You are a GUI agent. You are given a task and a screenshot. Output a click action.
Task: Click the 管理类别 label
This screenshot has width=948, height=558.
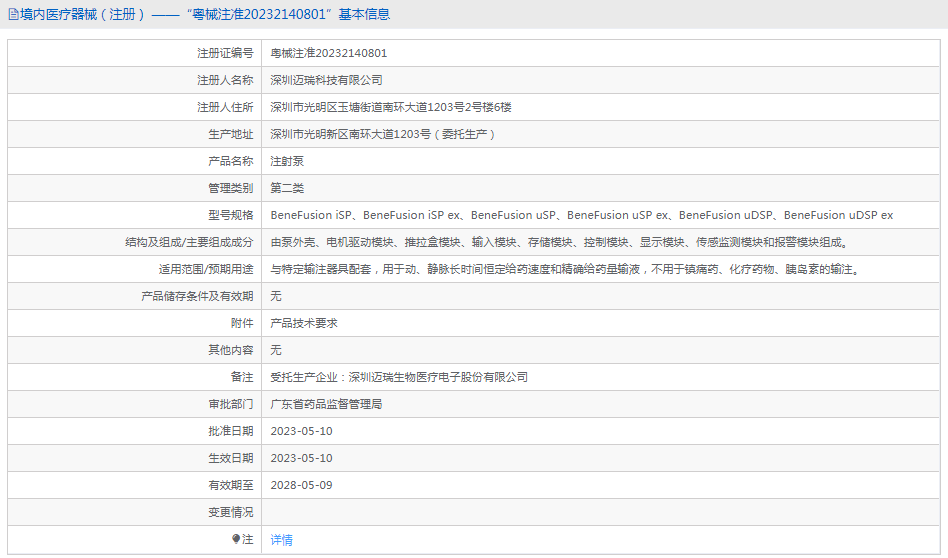pyautogui.click(x=230, y=188)
